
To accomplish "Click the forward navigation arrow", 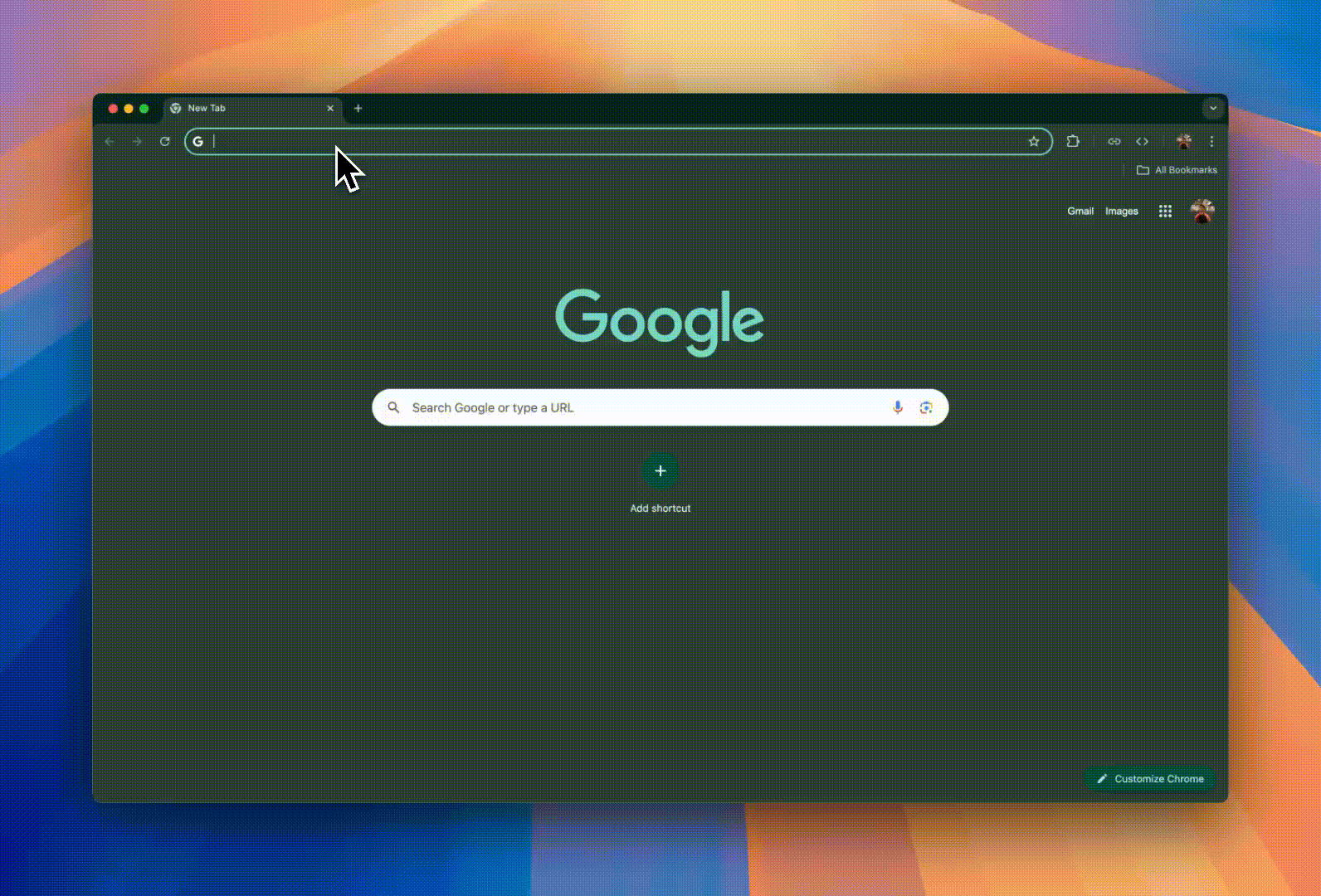I will [137, 142].
